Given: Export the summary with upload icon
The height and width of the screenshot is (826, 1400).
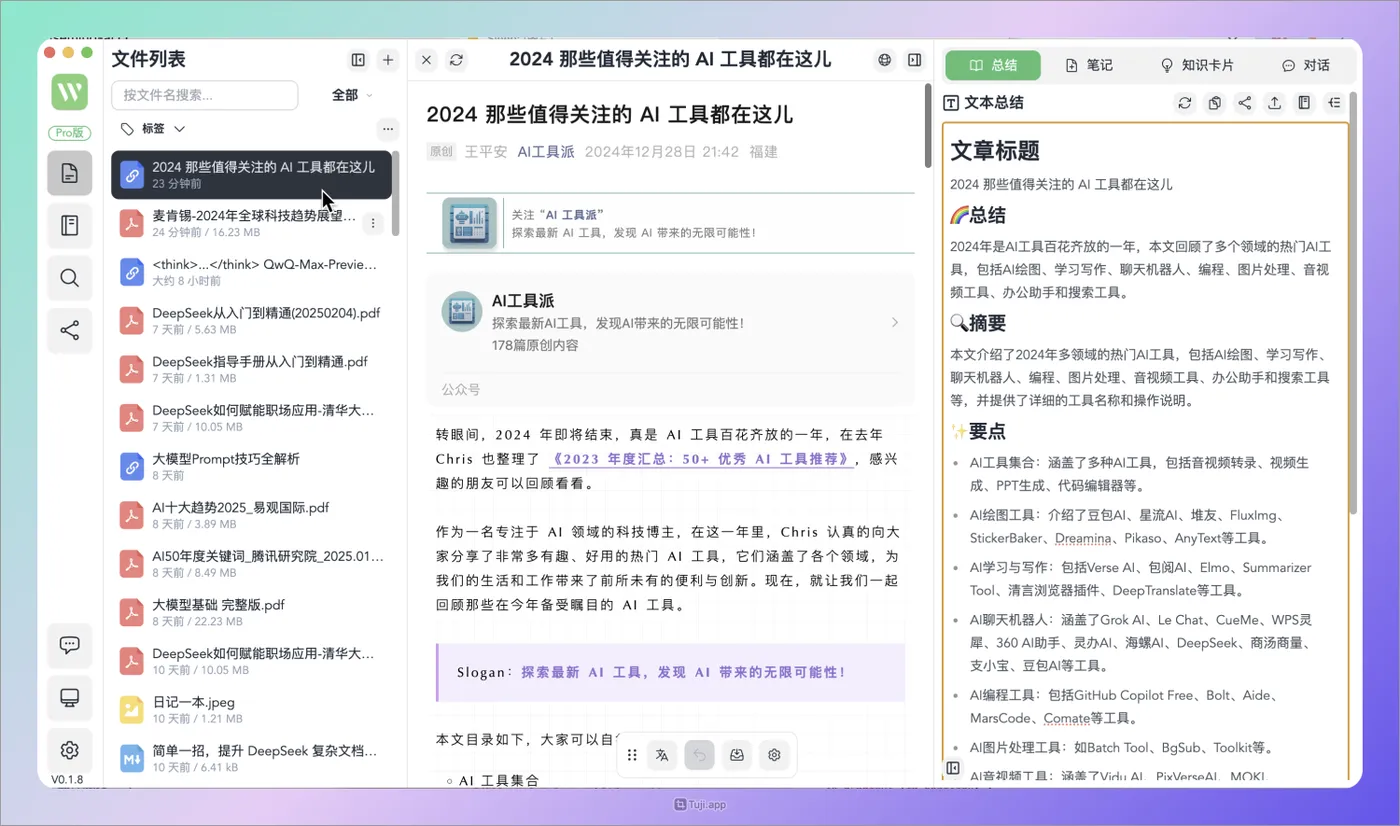Looking at the screenshot, I should (1275, 103).
